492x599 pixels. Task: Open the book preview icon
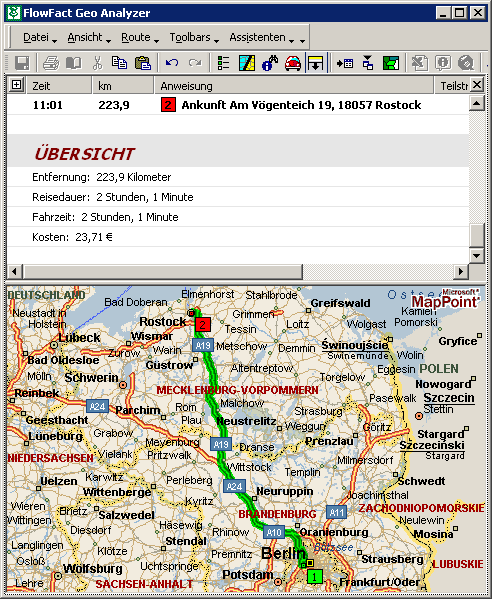(74, 63)
